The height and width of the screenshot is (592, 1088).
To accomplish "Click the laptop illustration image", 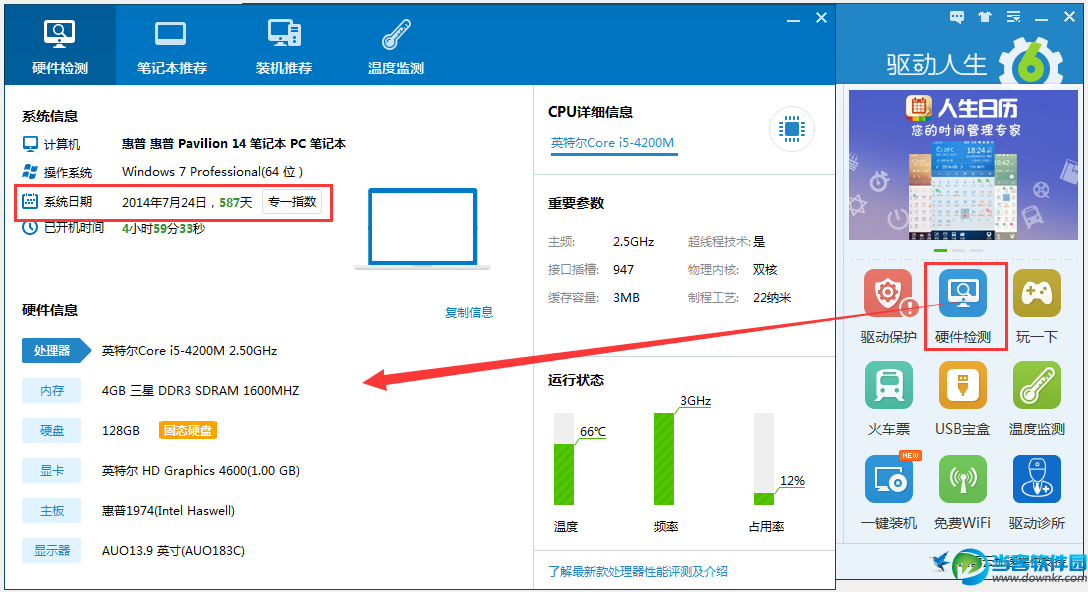I will 423,229.
